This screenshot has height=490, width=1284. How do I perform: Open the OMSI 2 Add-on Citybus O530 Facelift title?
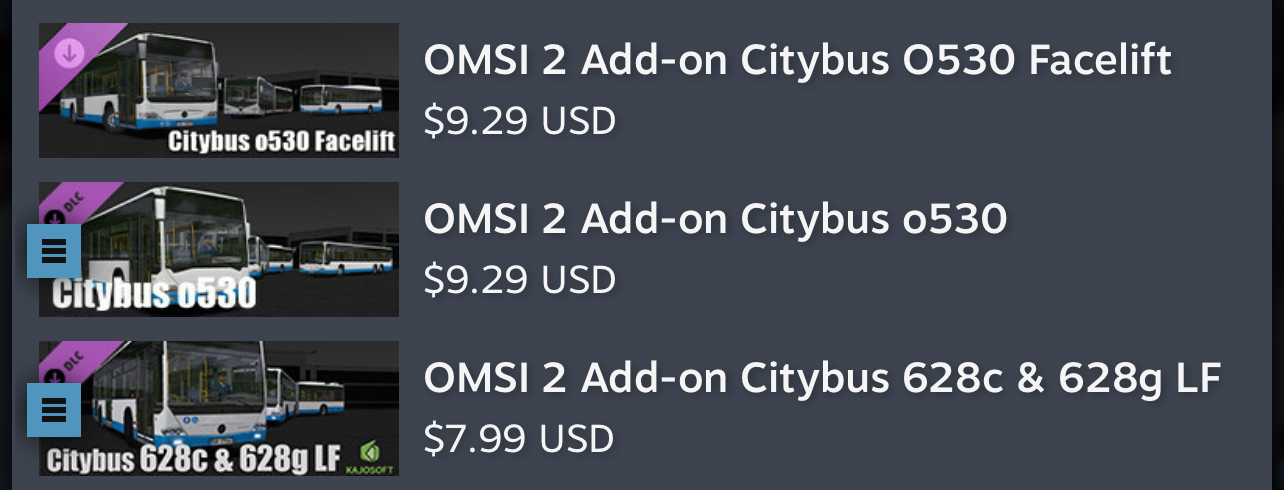[797, 60]
